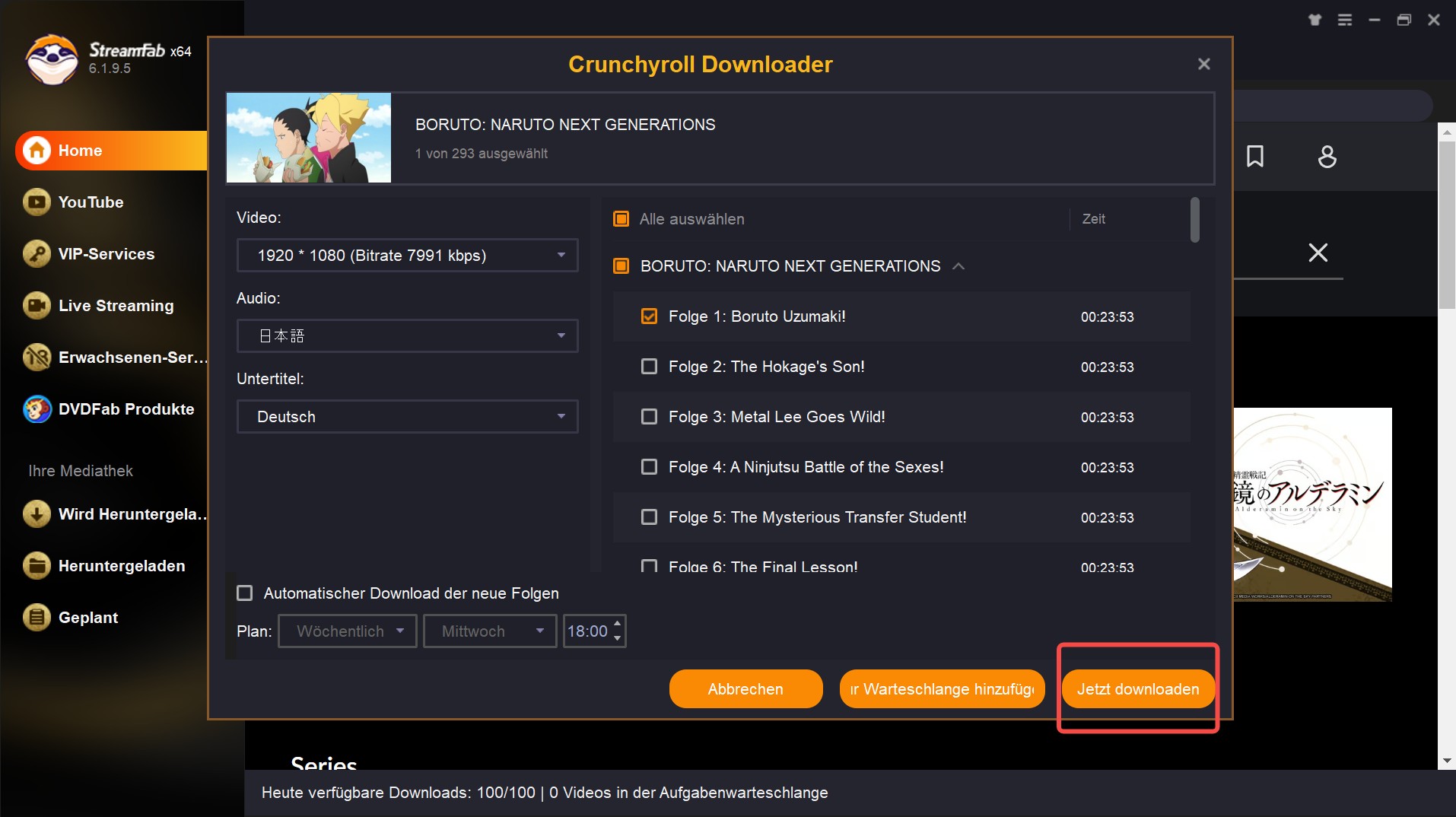1456x817 pixels.
Task: Click Zur Warteschlange hinzufügen button
Action: [942, 689]
